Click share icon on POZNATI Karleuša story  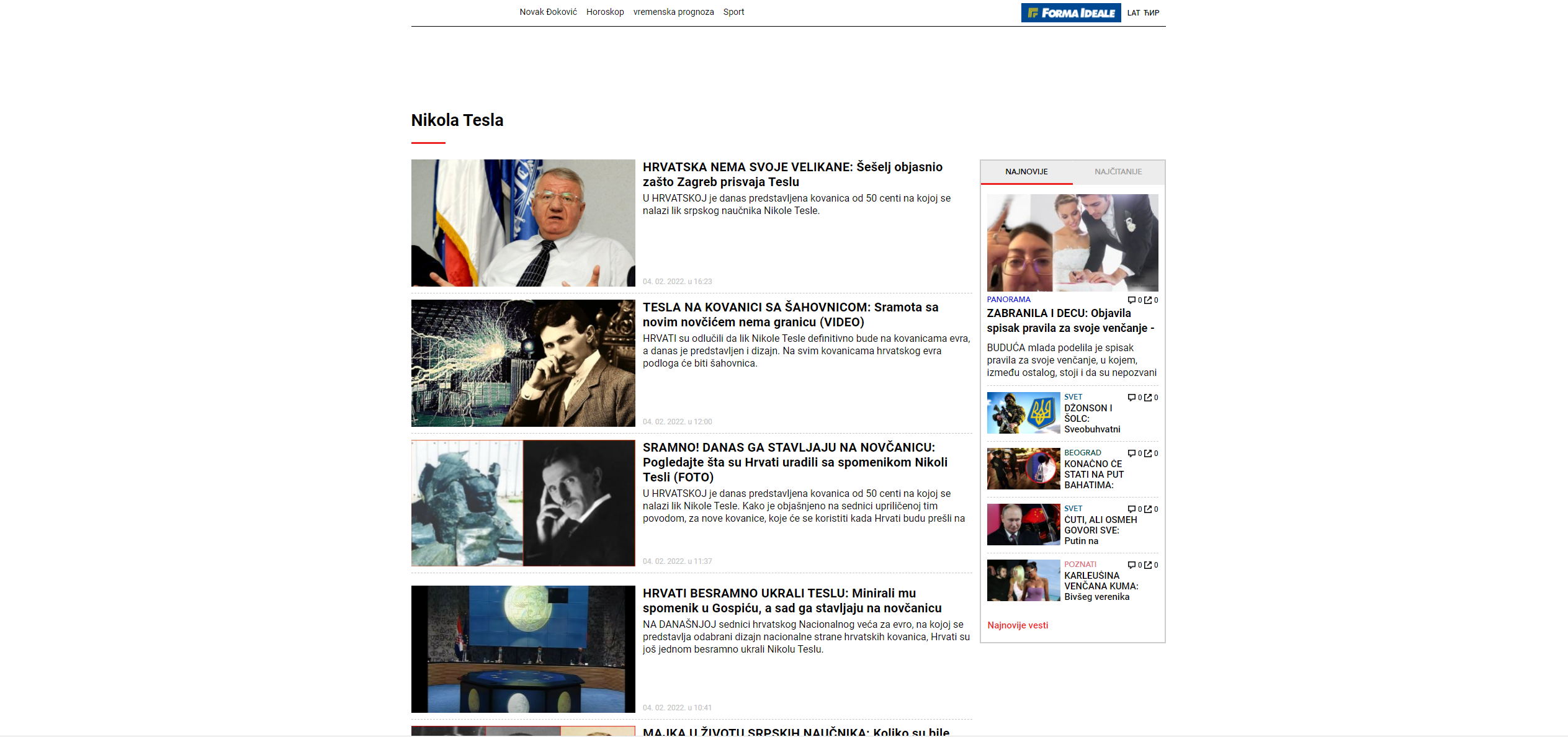click(1148, 565)
